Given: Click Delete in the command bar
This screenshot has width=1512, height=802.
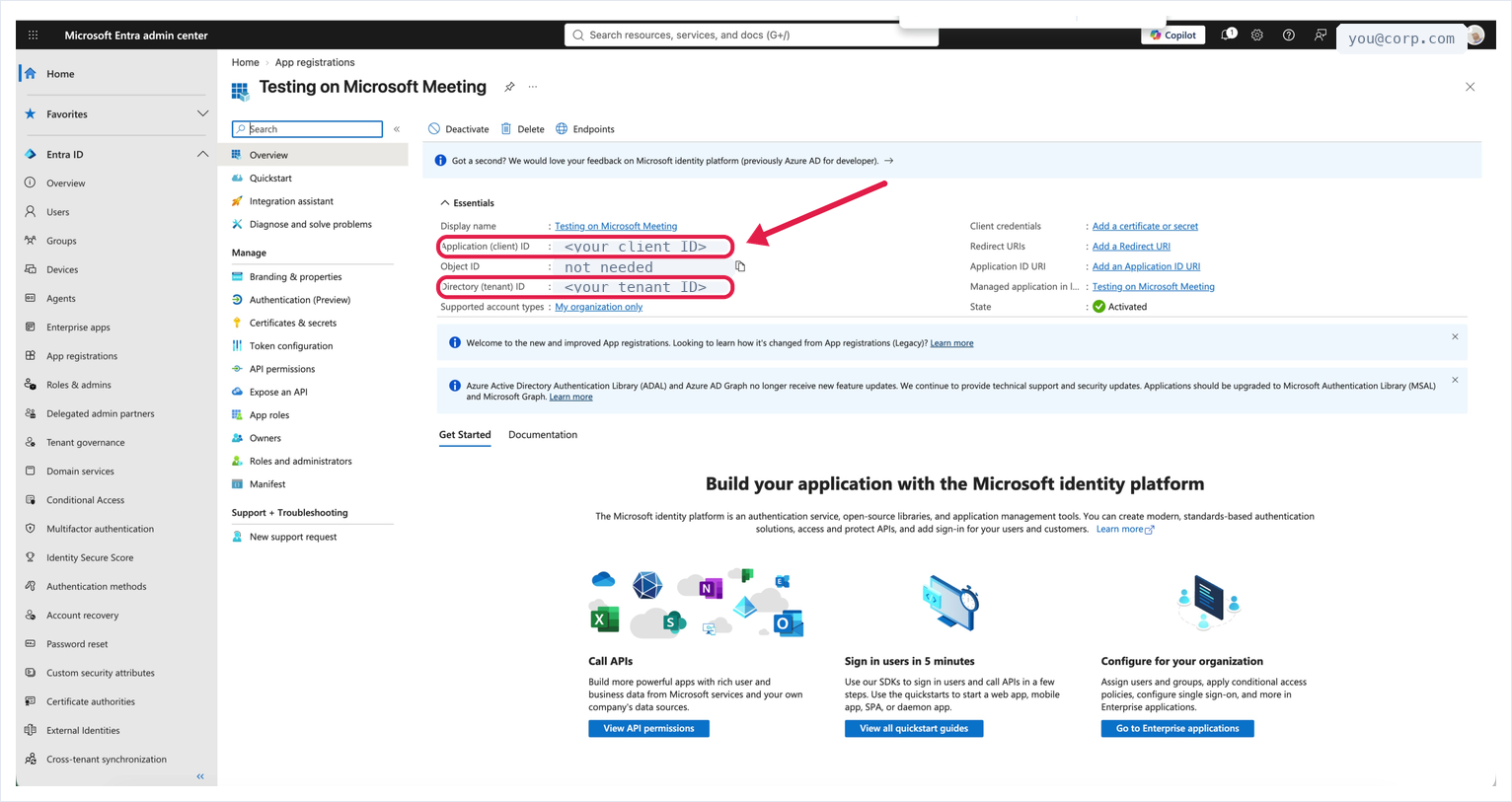Looking at the screenshot, I should (522, 129).
